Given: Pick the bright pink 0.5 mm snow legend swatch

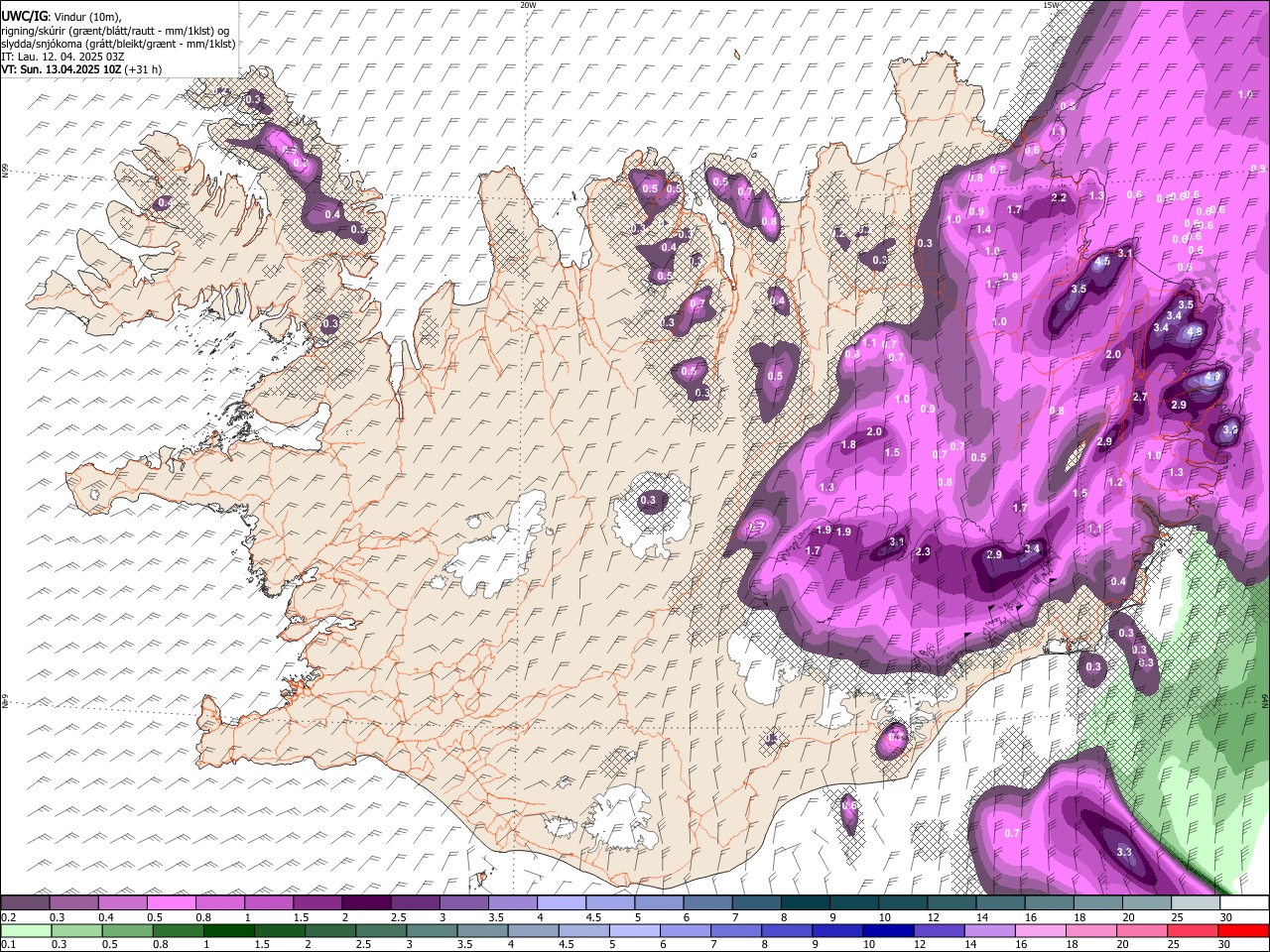Looking at the screenshot, I should [172, 902].
